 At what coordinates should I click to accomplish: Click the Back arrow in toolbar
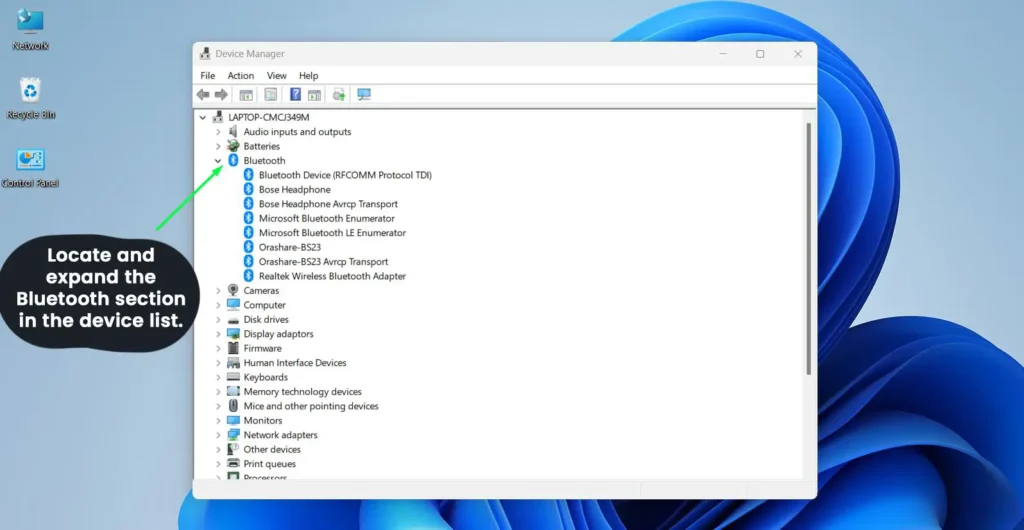click(203, 95)
